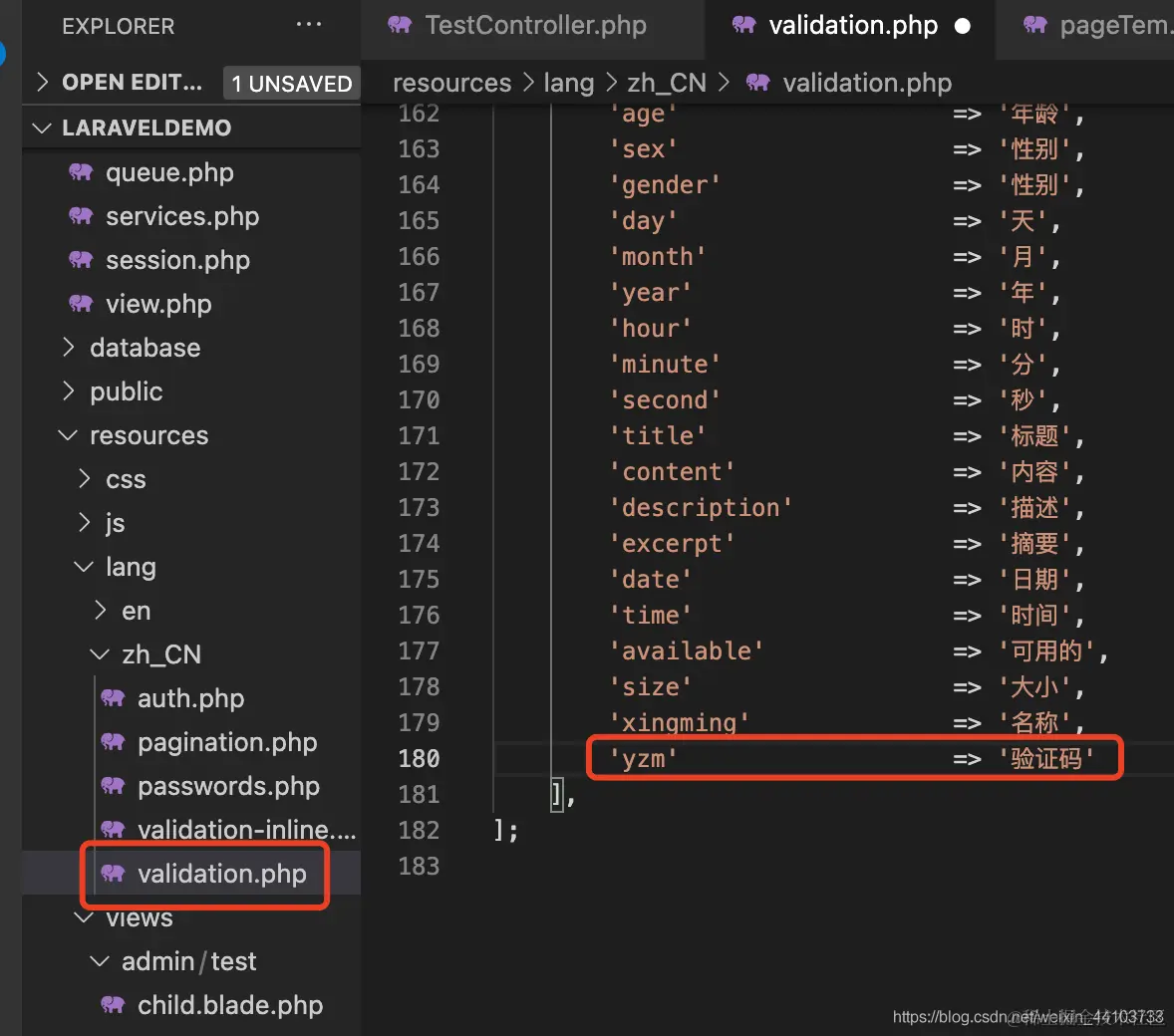Collapse the admin/test folder
This screenshot has height=1036, width=1174.
tap(100, 961)
